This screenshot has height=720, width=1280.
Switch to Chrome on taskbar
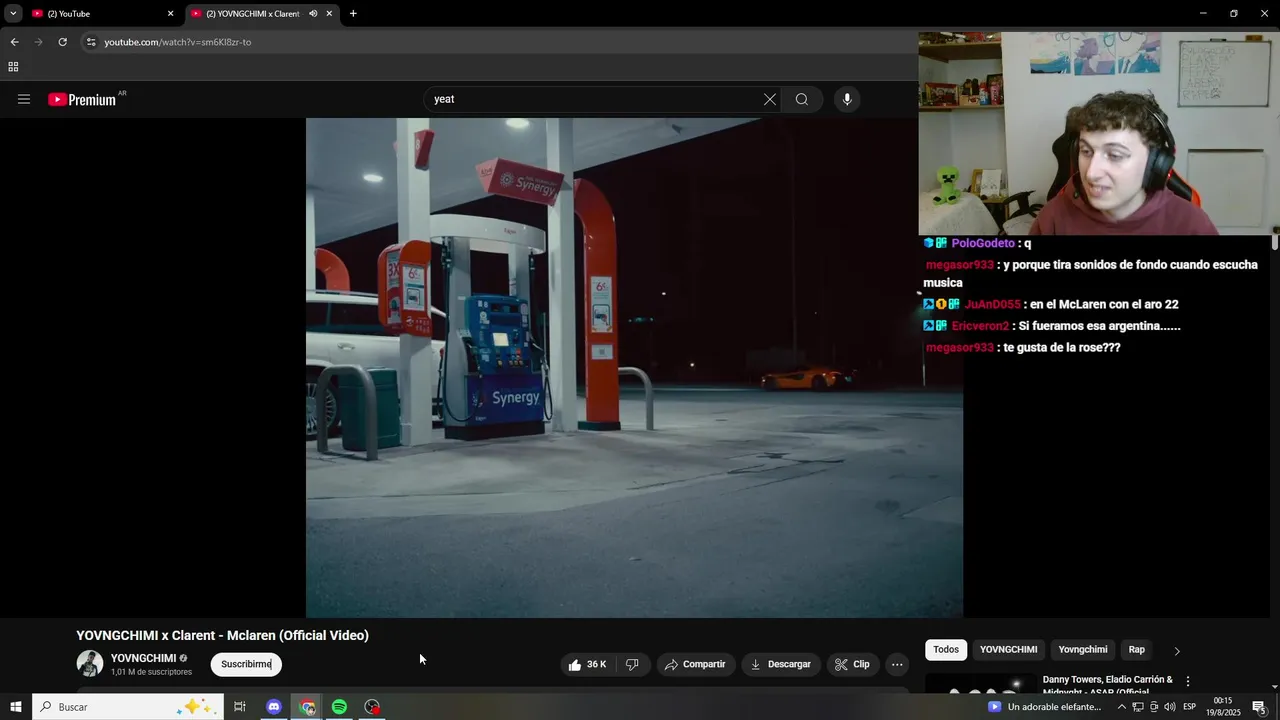(x=307, y=707)
